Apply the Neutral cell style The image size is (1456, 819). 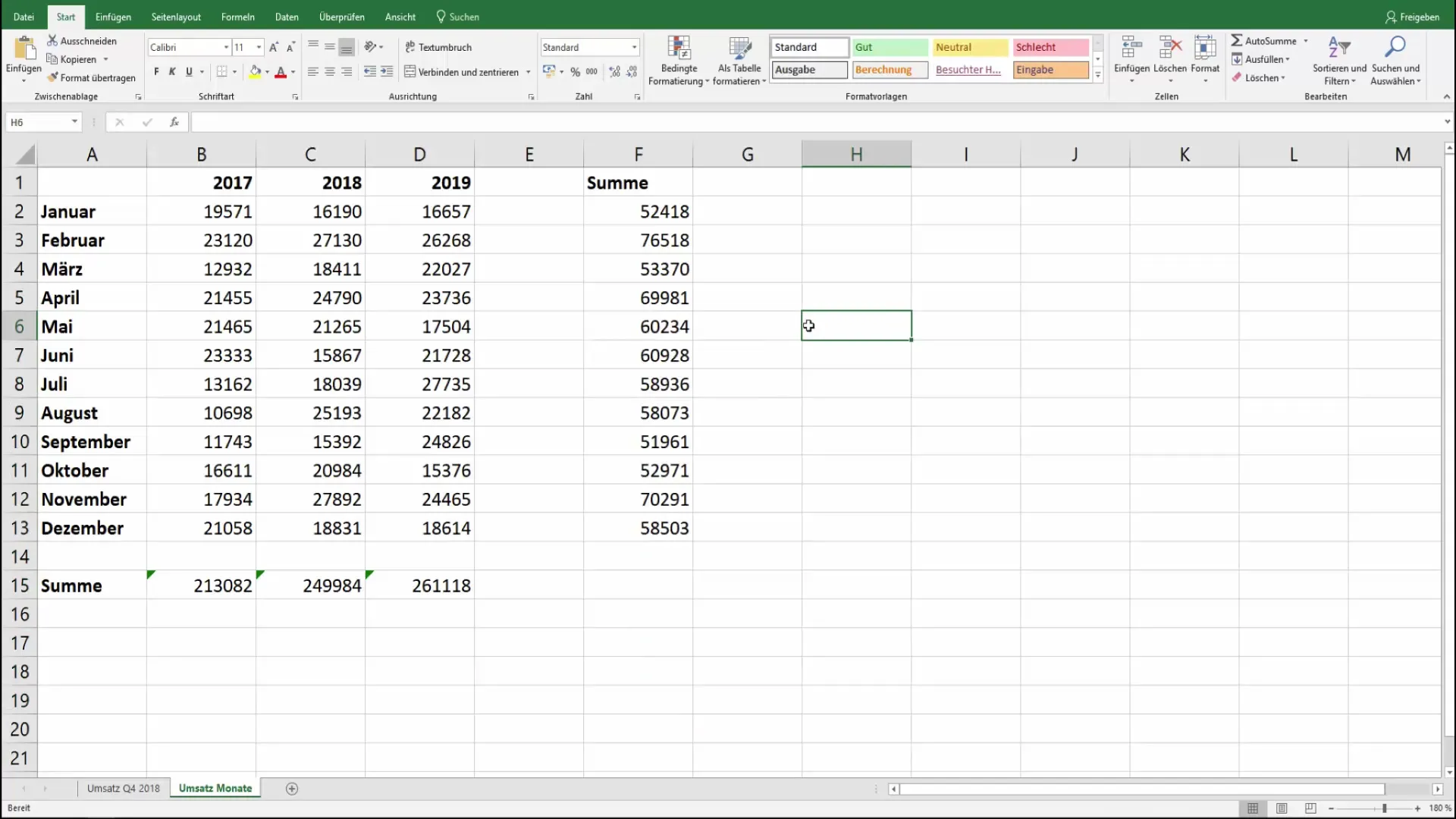click(x=971, y=47)
